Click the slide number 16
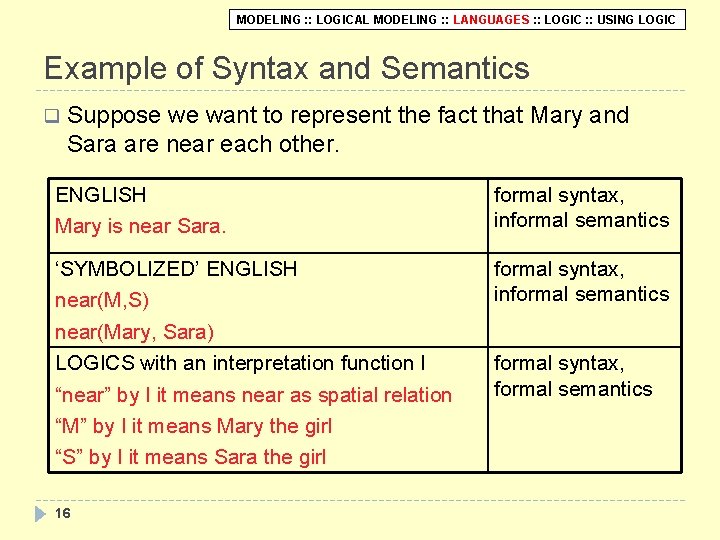The width and height of the screenshot is (720, 540). [63, 513]
